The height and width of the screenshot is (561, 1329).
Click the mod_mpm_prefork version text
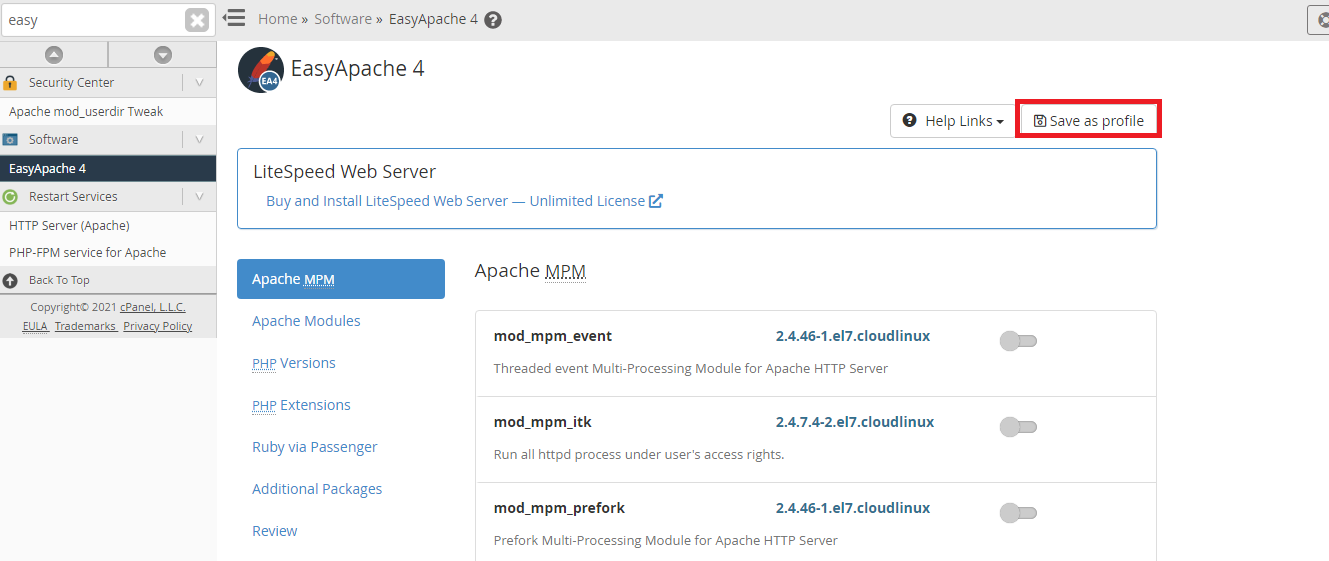(853, 508)
